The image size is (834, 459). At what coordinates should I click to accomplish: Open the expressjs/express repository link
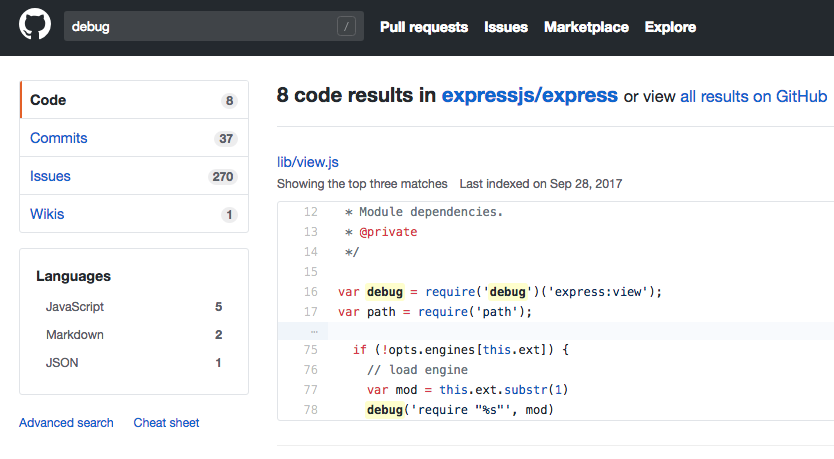pyautogui.click(x=529, y=96)
